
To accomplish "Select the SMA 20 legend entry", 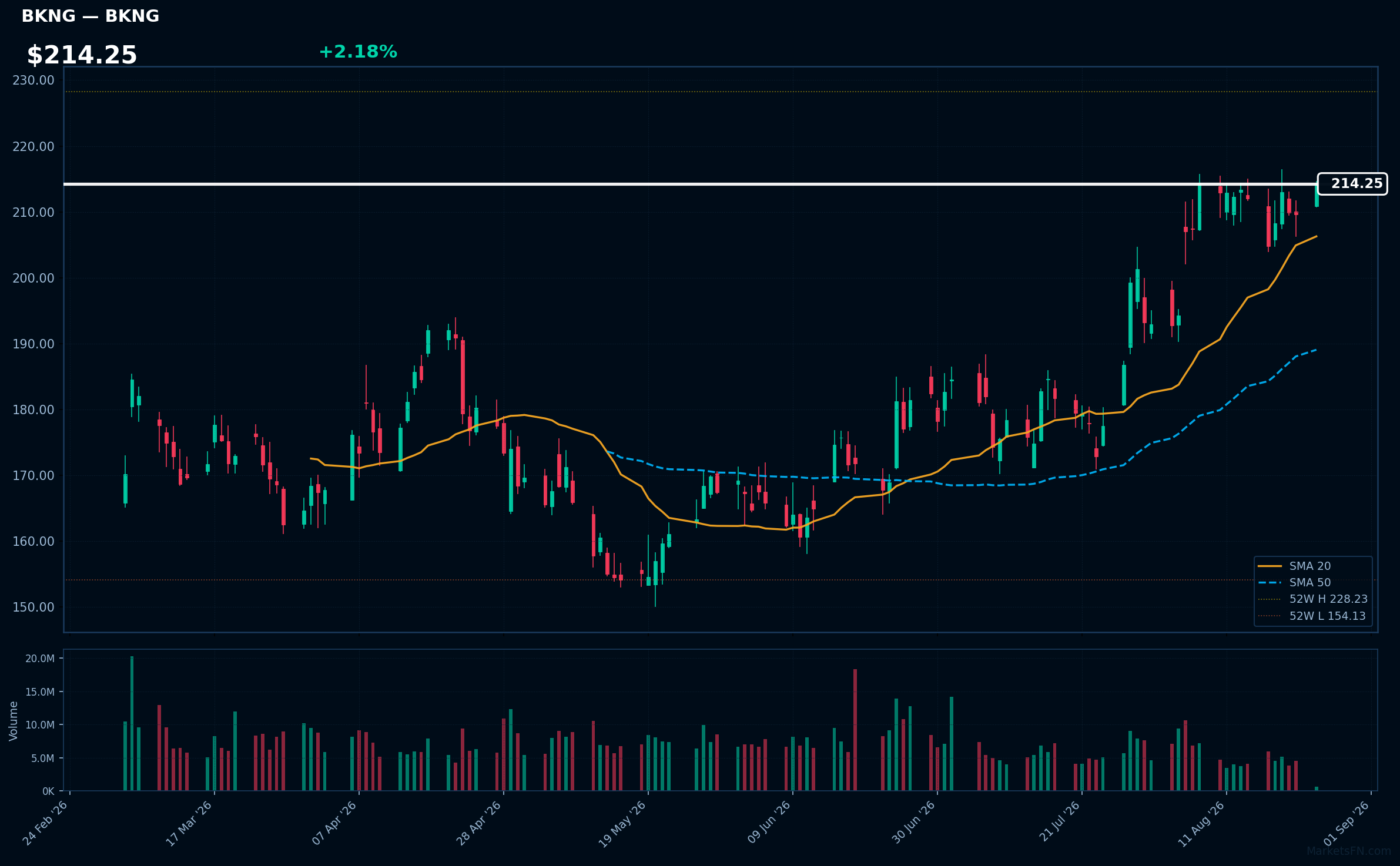I will [x=1310, y=566].
